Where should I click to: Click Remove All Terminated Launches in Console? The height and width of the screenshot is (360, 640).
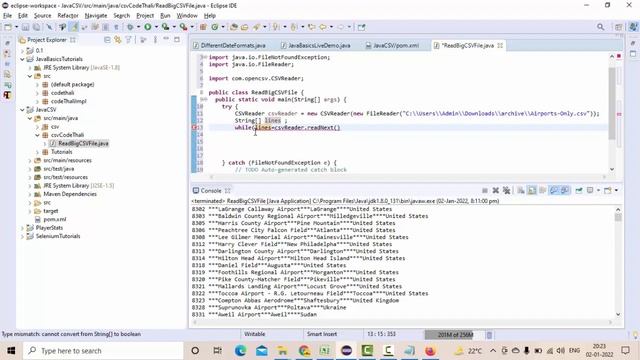[x=507, y=190]
